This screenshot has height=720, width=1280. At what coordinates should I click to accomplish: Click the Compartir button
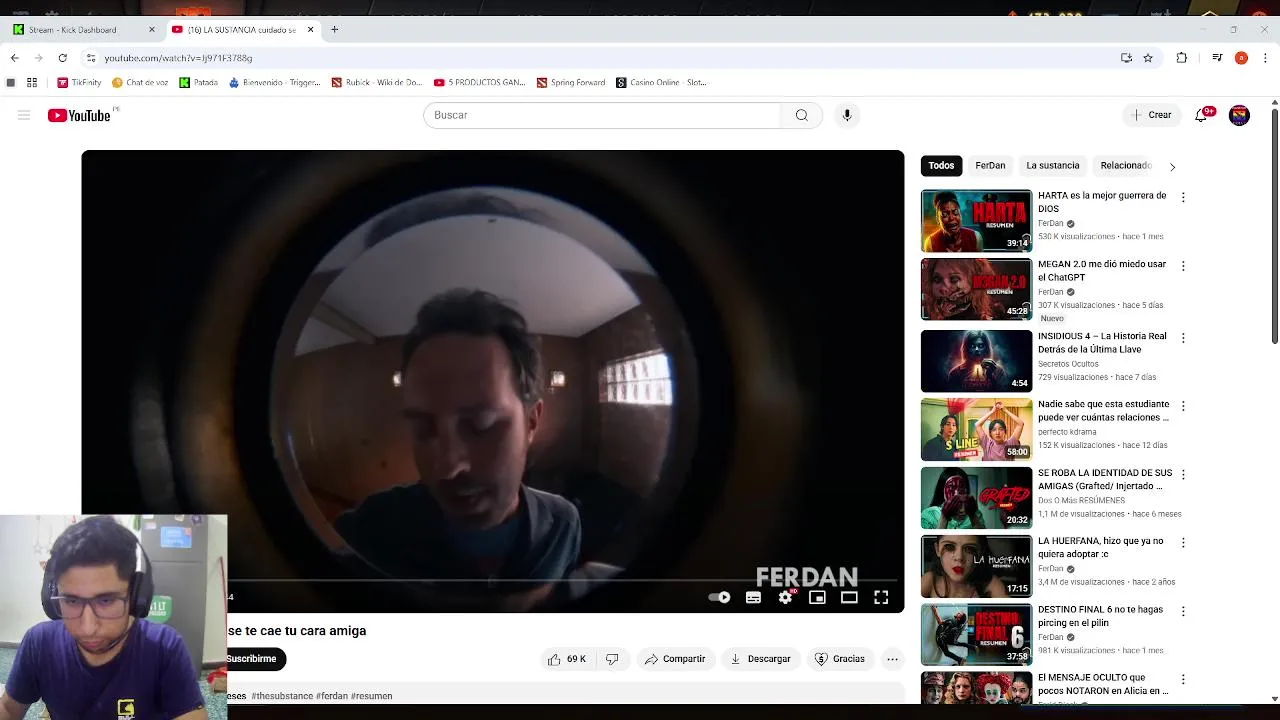(675, 659)
